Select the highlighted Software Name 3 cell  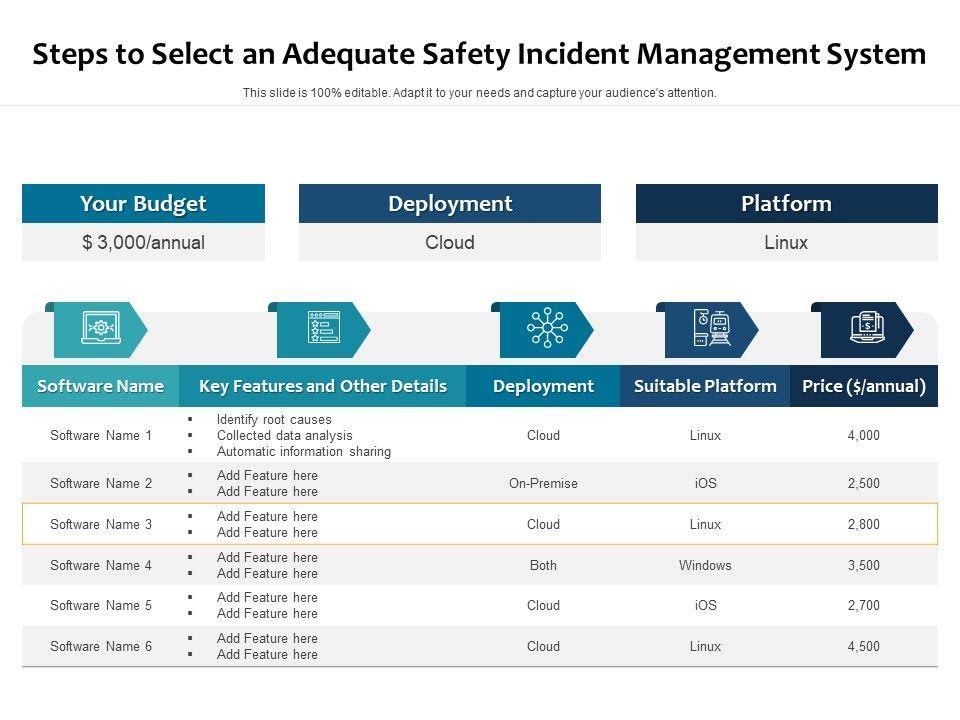point(101,524)
